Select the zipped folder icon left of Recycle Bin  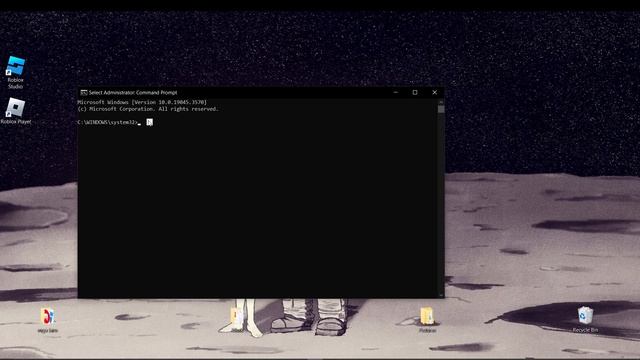pyautogui.click(x=427, y=320)
